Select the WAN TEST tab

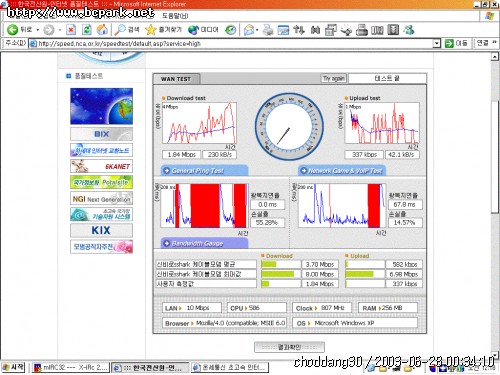[176, 79]
